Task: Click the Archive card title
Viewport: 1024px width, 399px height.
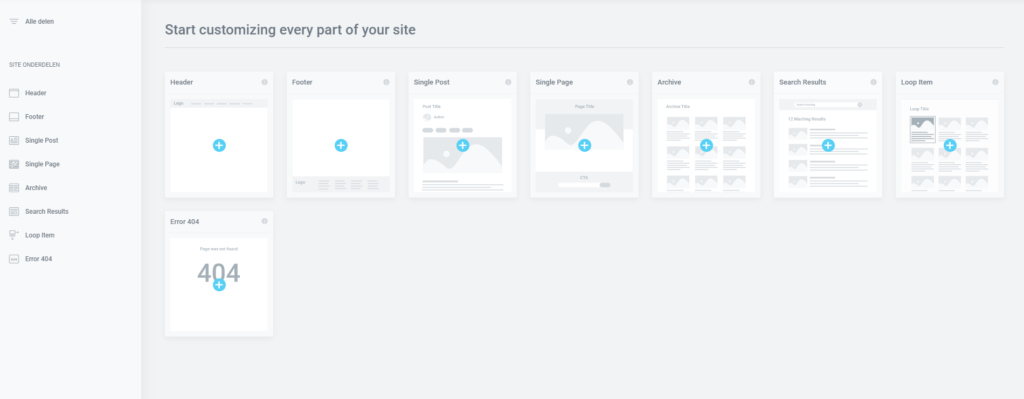Action: [669, 82]
